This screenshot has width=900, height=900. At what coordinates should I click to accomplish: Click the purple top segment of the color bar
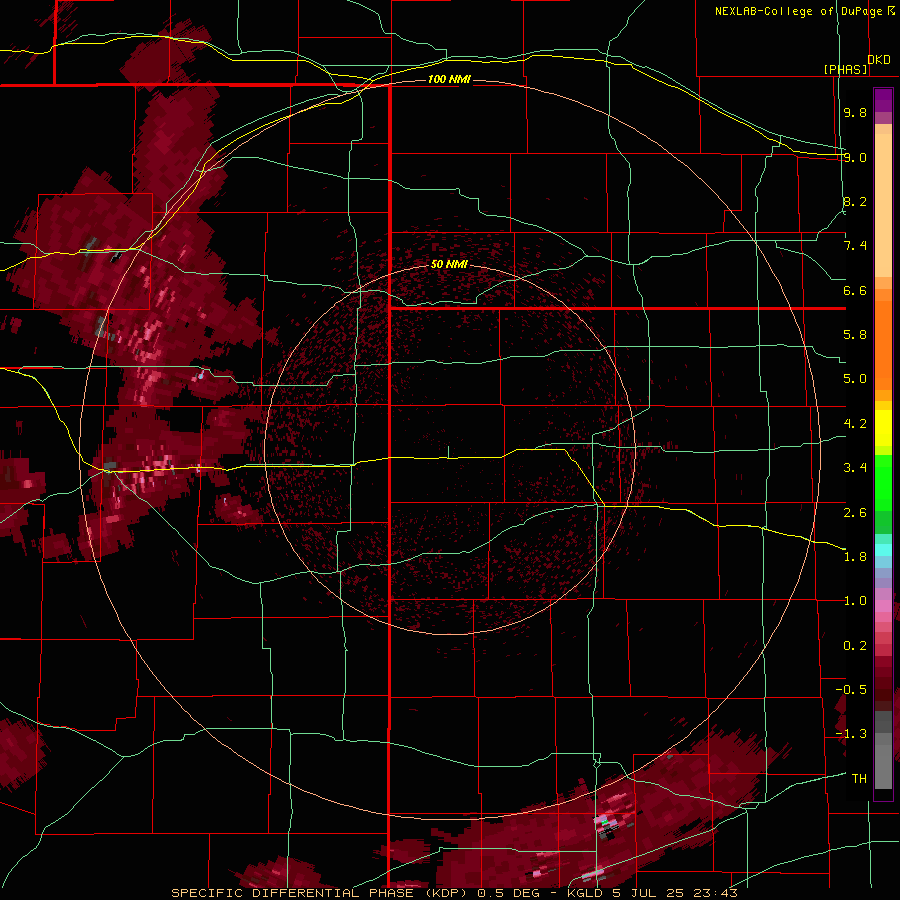click(883, 100)
